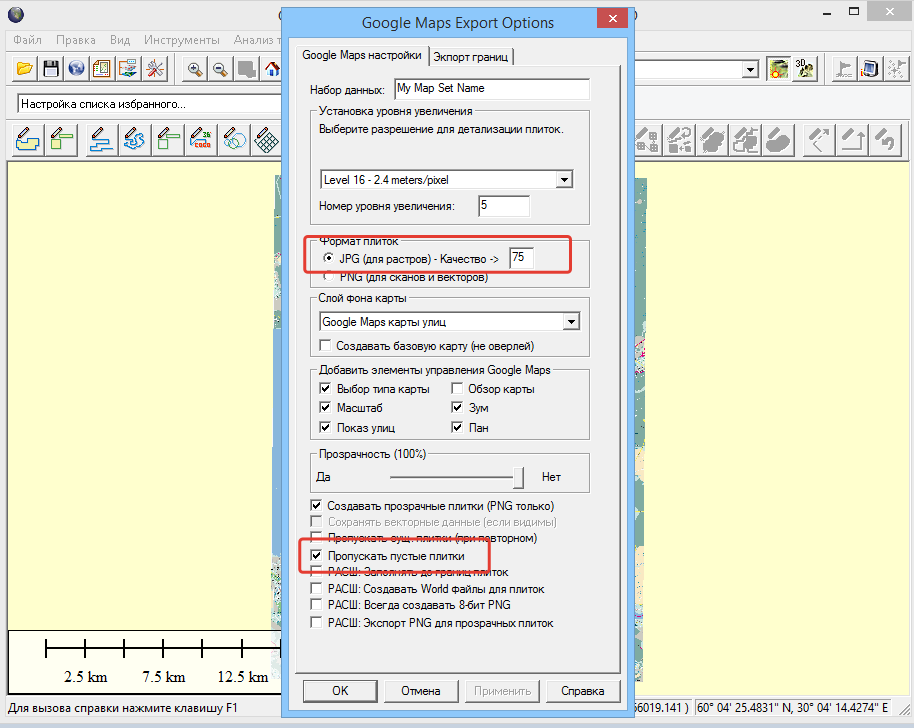Screen dimensions: 914x728
Task: Click the transparency slider handle
Action: (x=518, y=477)
